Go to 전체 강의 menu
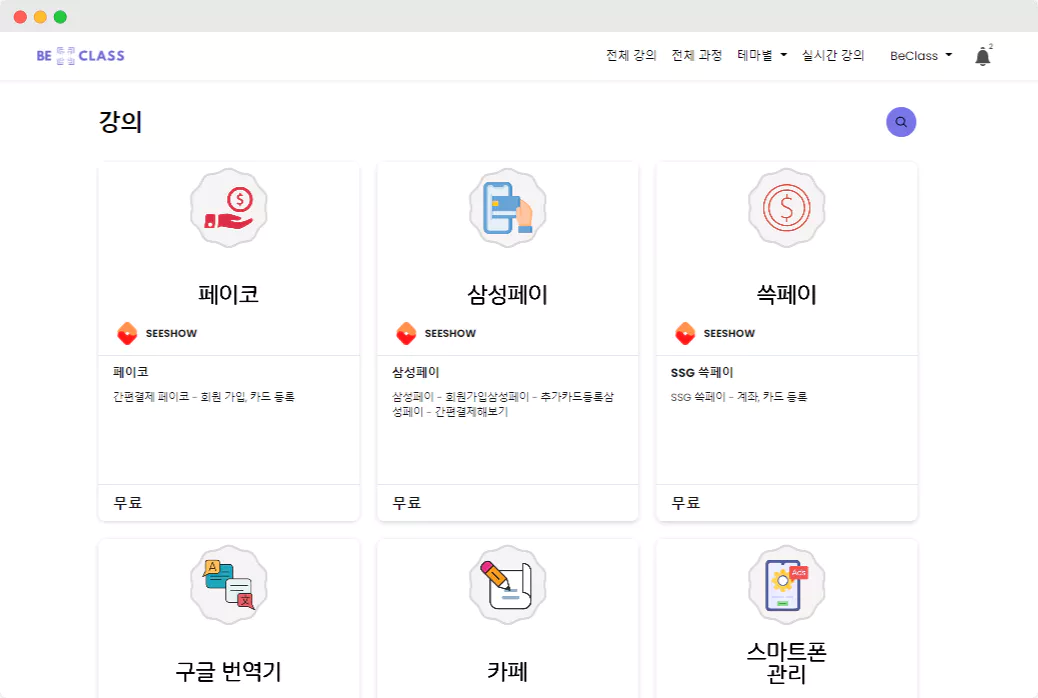This screenshot has height=698, width=1038. (x=631, y=56)
